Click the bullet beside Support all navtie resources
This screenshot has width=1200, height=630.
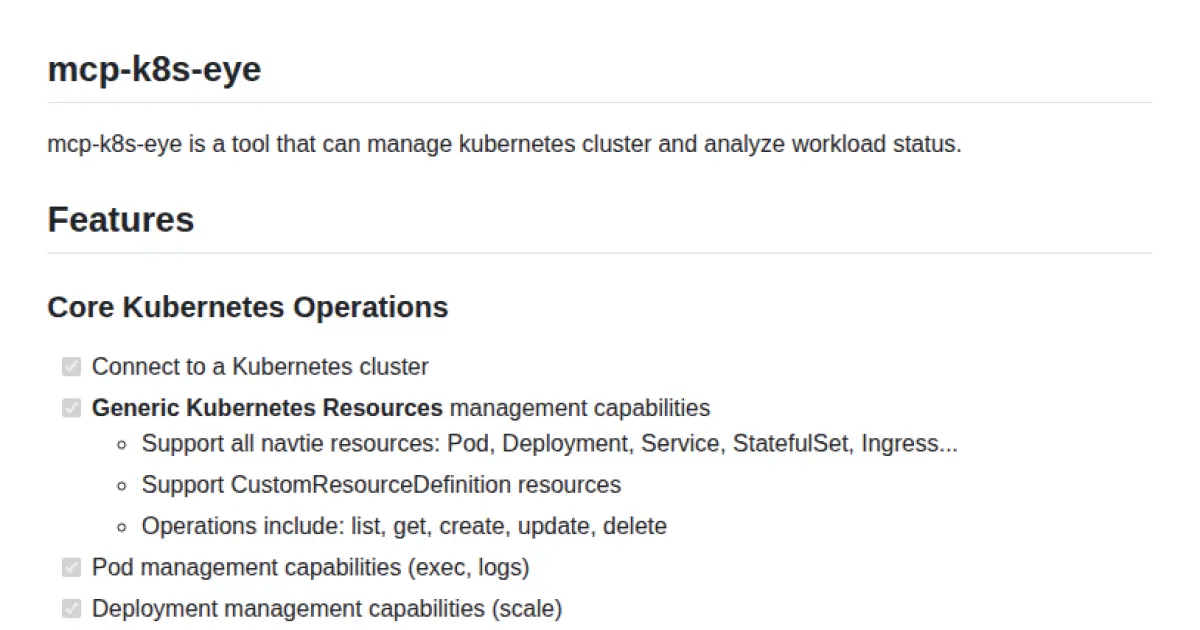[x=122, y=444]
